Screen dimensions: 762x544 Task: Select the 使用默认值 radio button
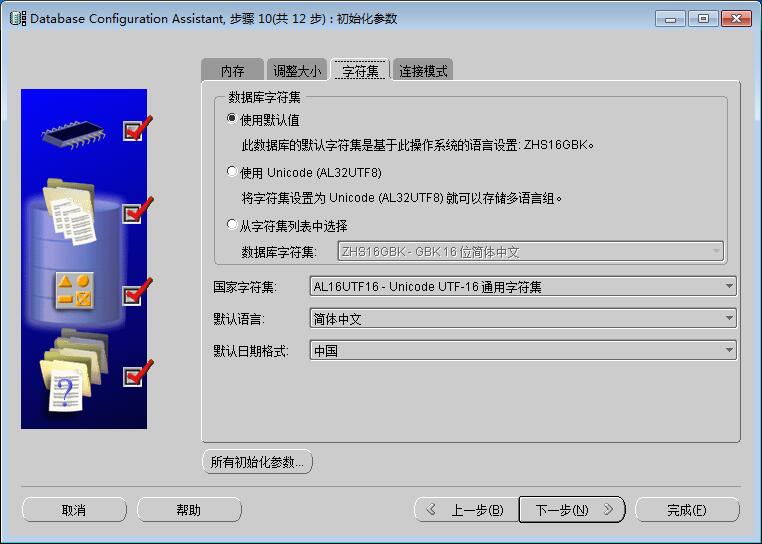pos(232,118)
